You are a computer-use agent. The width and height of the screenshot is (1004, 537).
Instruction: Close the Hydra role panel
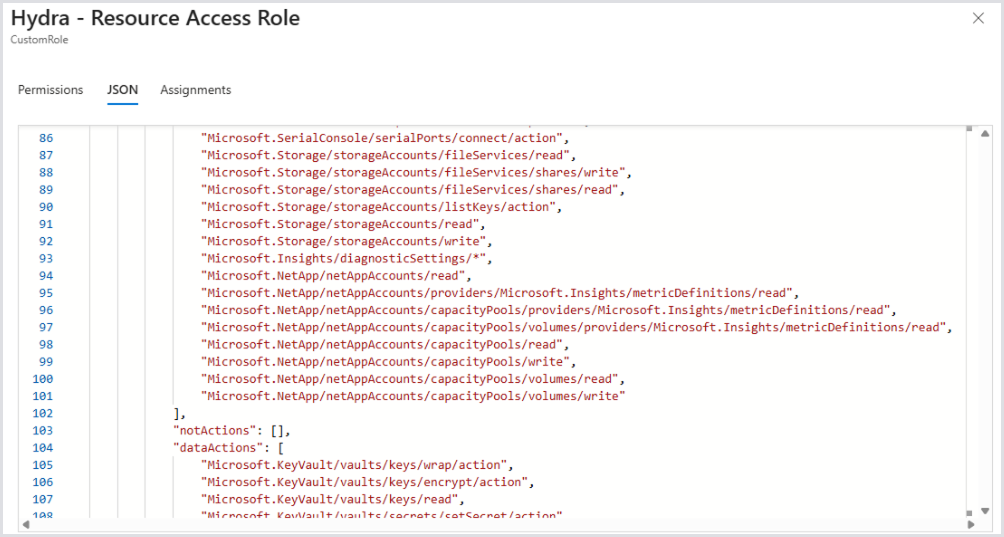(978, 19)
